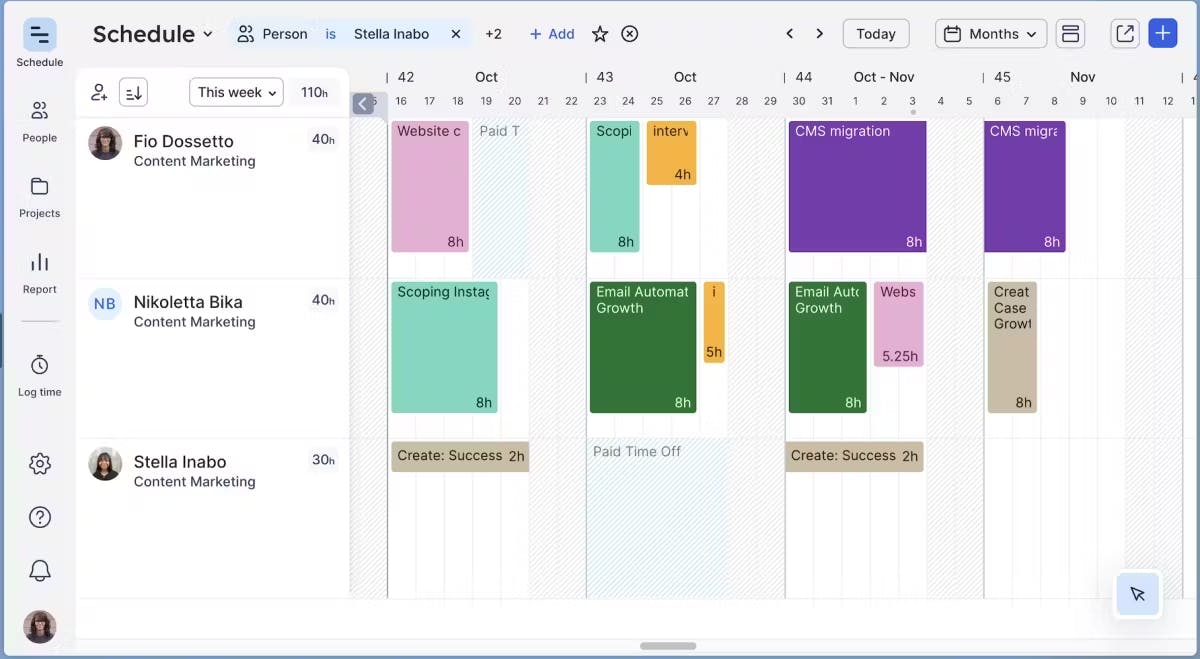The width and height of the screenshot is (1200, 659).
Task: Open the settings gear icon
Action: pos(39,464)
